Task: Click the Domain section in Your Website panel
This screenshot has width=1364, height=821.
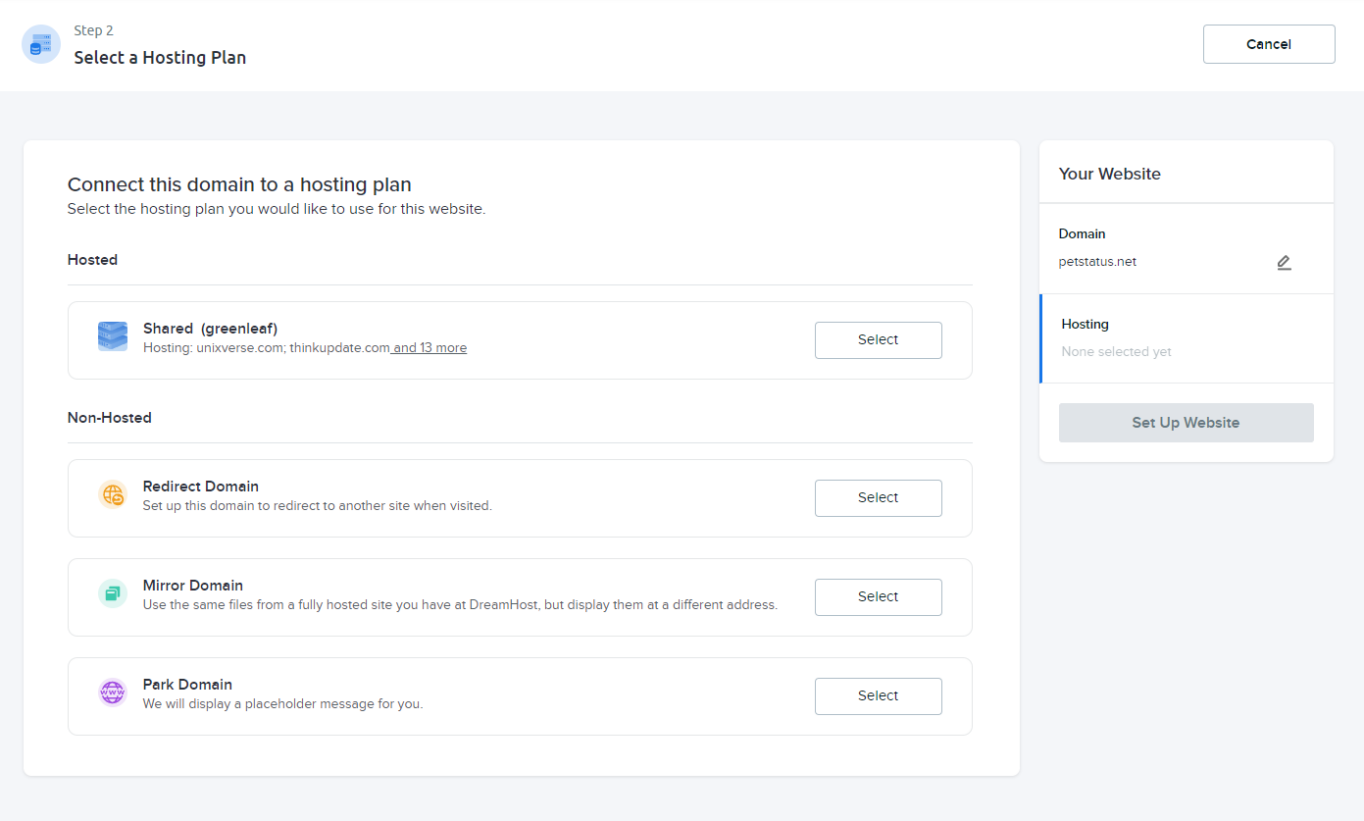Action: point(1082,233)
